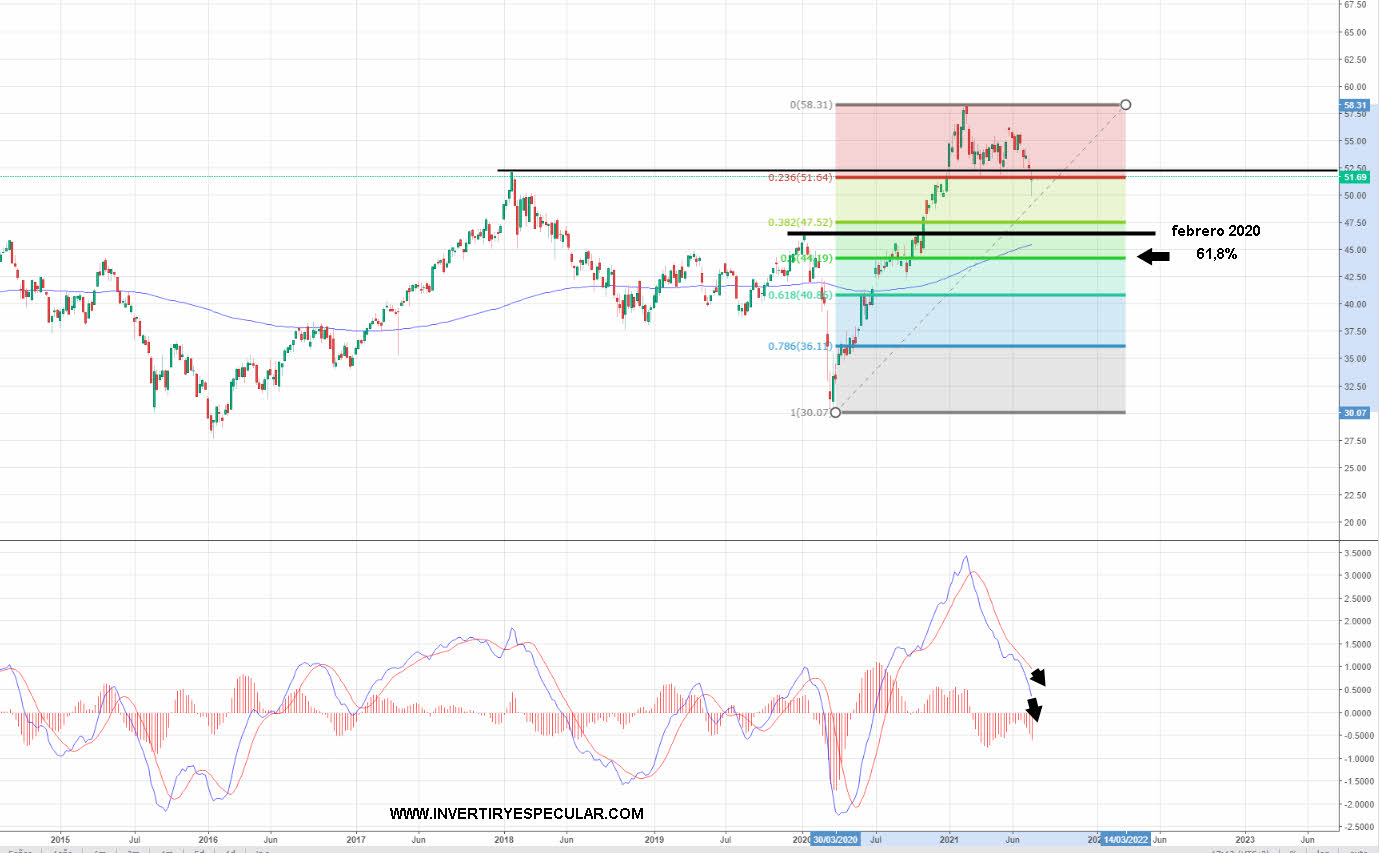Select the "61,8%" text annotation
Screen dimensions: 1379x853
point(1216,255)
